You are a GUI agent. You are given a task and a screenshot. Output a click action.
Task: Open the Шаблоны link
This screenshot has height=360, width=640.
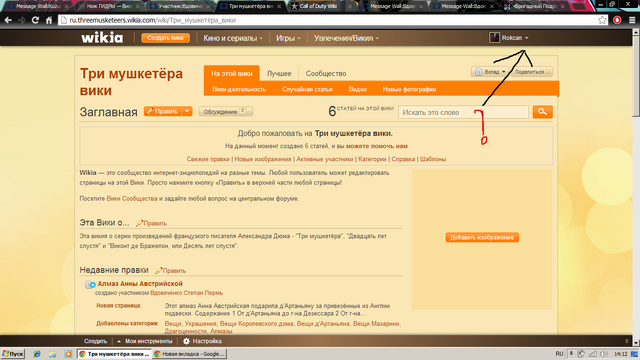433,159
